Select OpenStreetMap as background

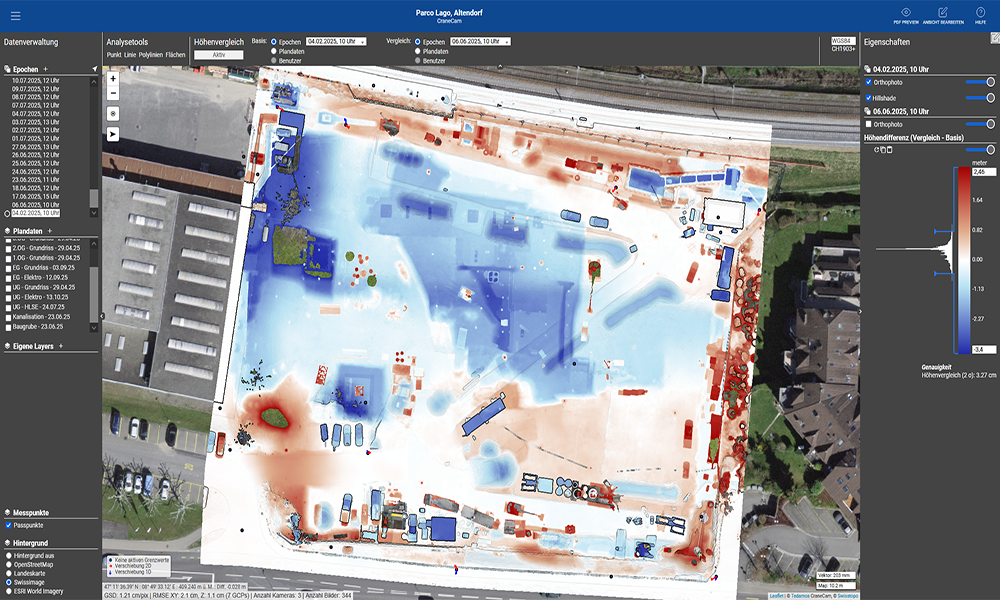tap(9, 563)
